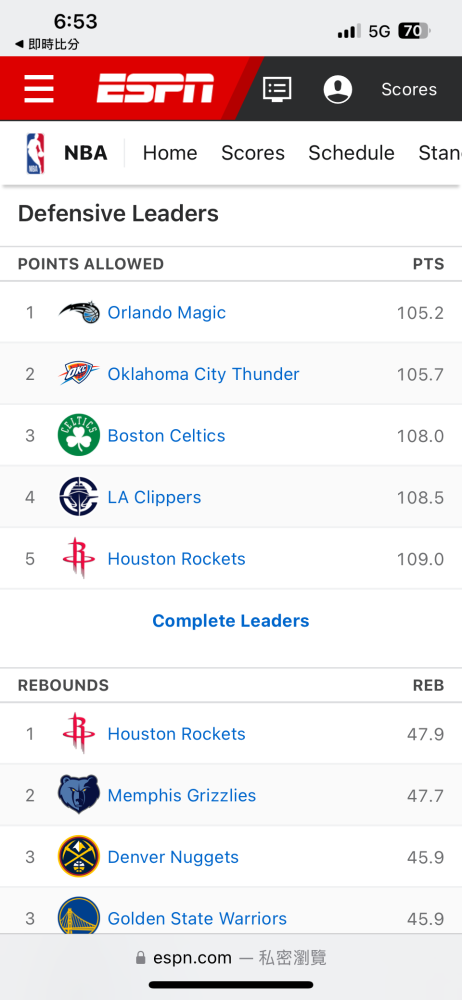The image size is (462, 1000).
Task: Tap the LA Clippers logo
Action: [79, 497]
